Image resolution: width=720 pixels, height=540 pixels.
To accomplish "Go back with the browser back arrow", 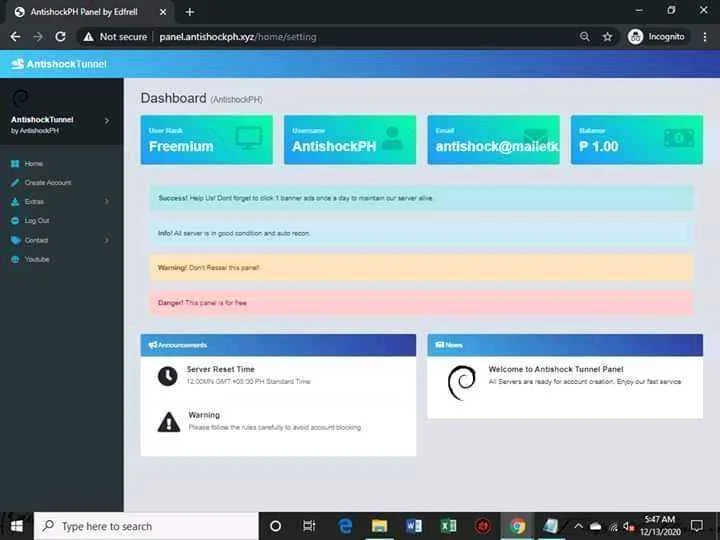I will 15,37.
